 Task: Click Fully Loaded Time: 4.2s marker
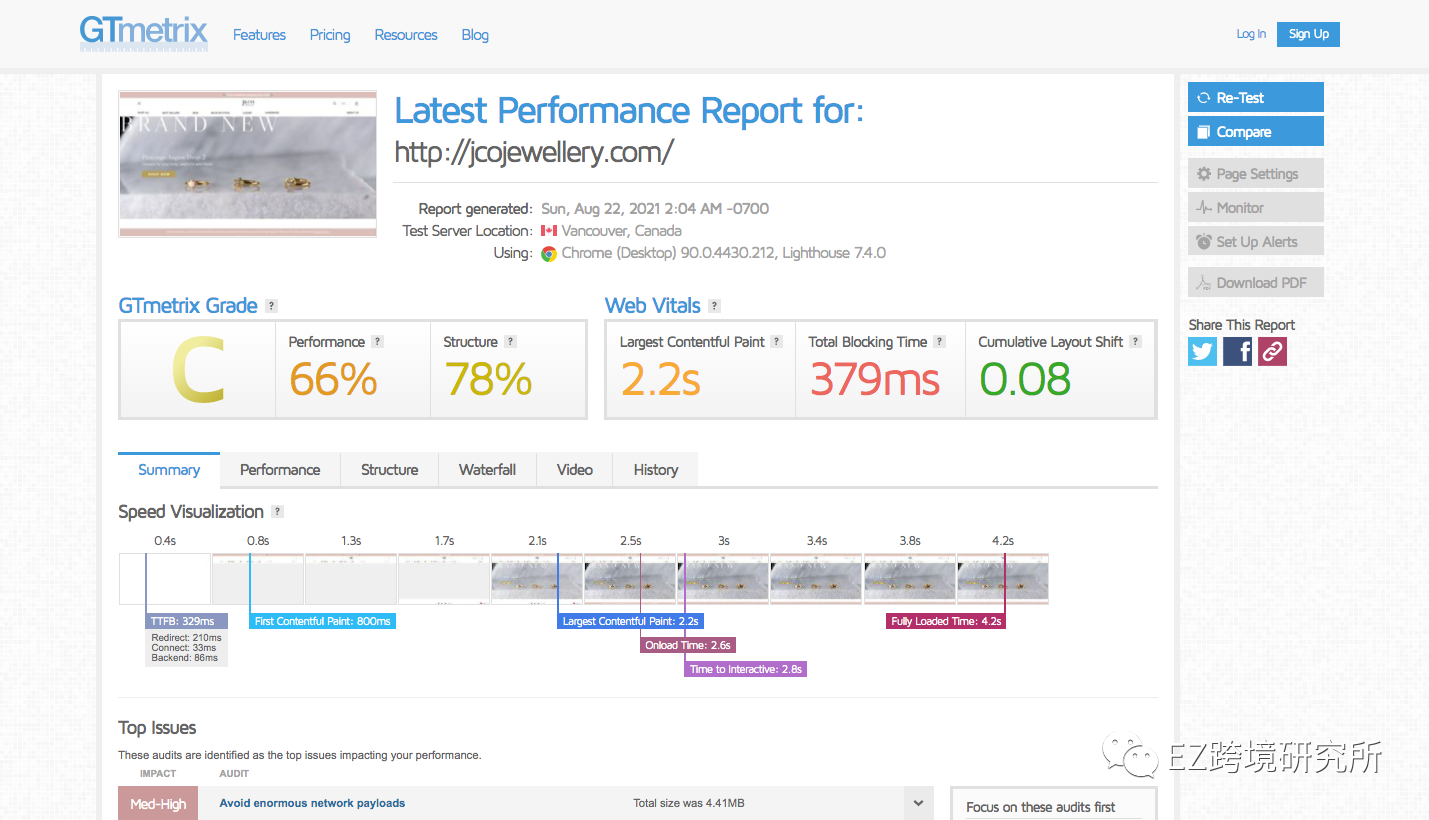946,621
